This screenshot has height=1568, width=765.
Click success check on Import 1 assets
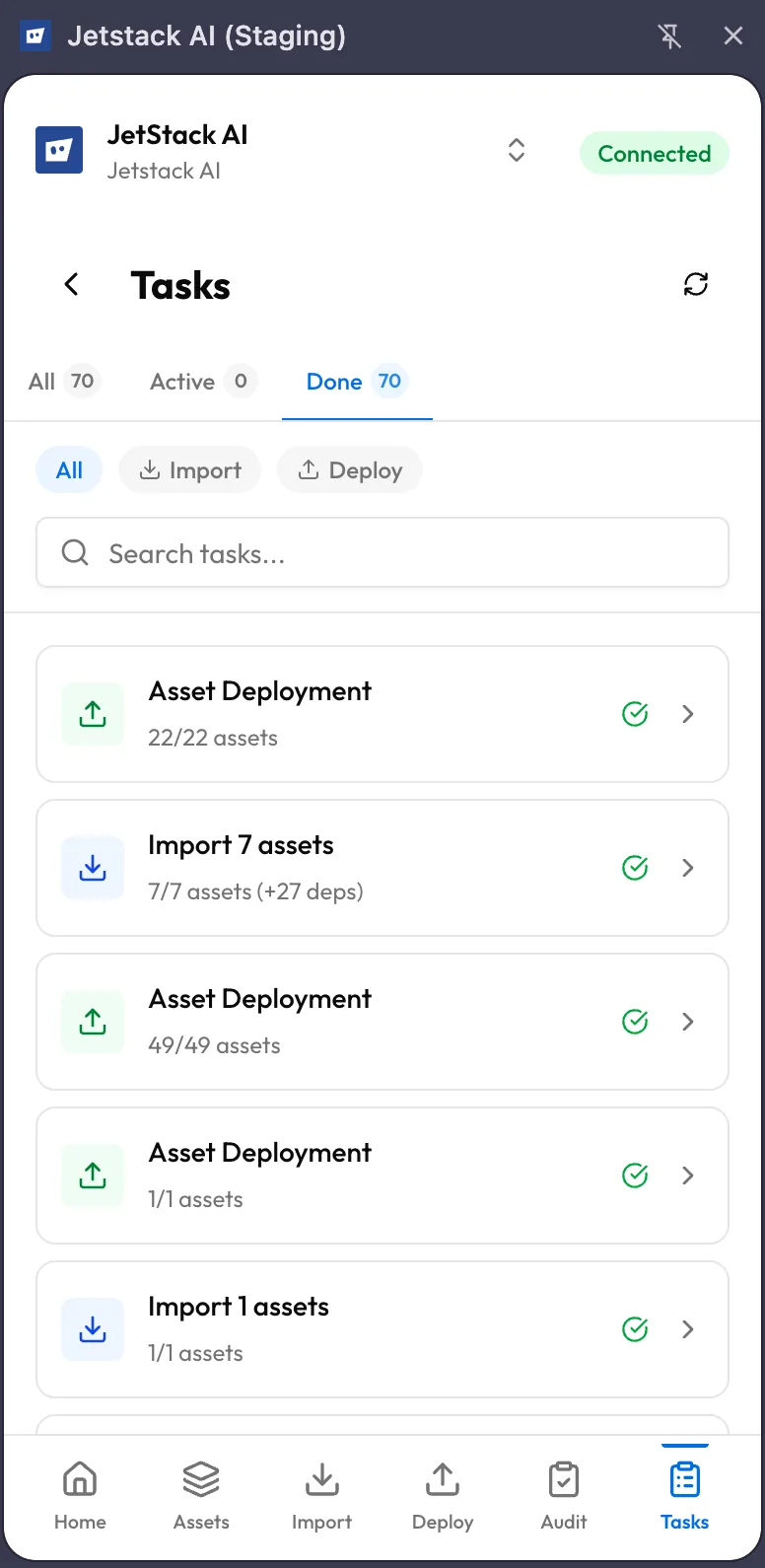click(x=635, y=1329)
